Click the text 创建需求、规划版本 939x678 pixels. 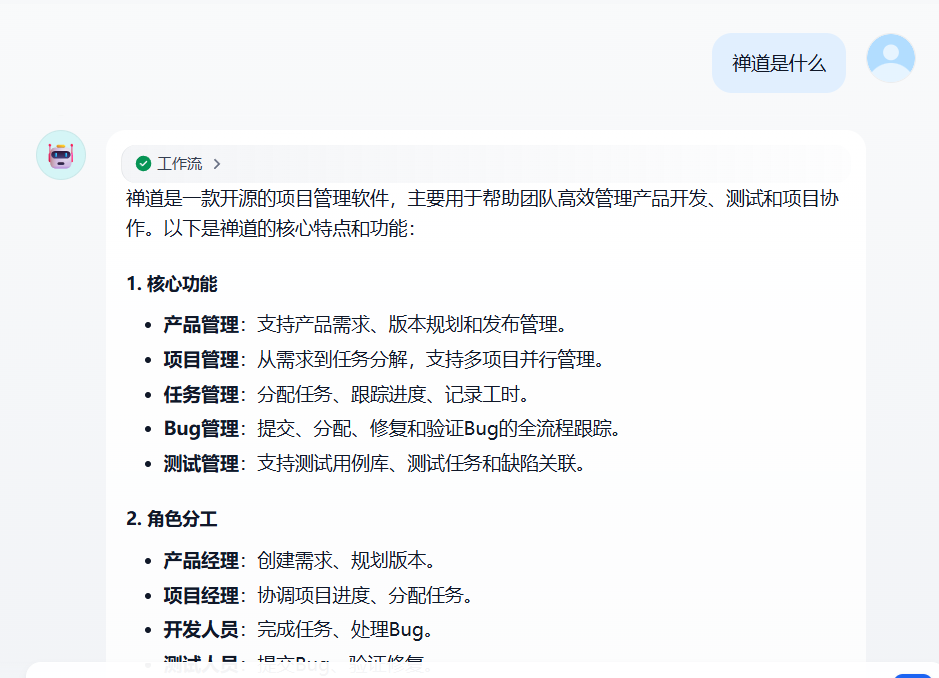coord(346,561)
